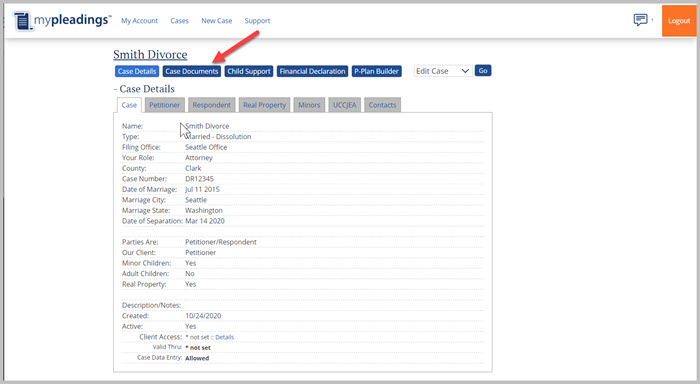Image resolution: width=700 pixels, height=384 pixels.
Task: Open Client Access Details link
Action: click(225, 337)
